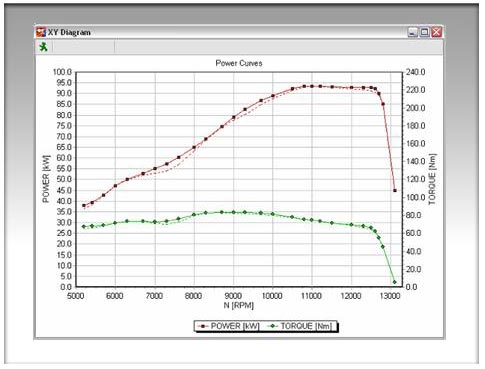The width and height of the screenshot is (485, 369).
Task: Minimize the XY Diagram window
Action: (x=412, y=32)
